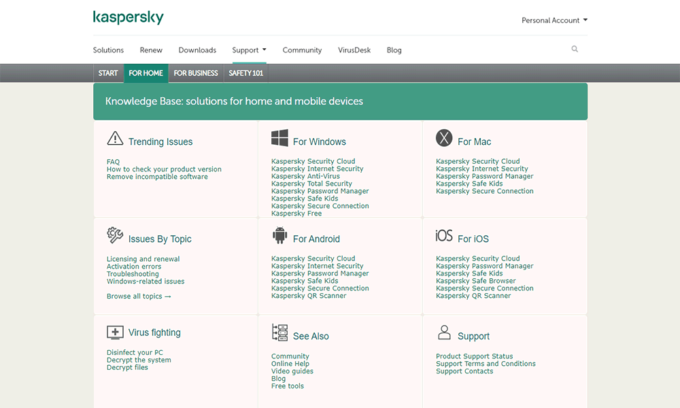Screen dimensions: 680x408
Task: Open the FAQ link
Action: pos(113,162)
